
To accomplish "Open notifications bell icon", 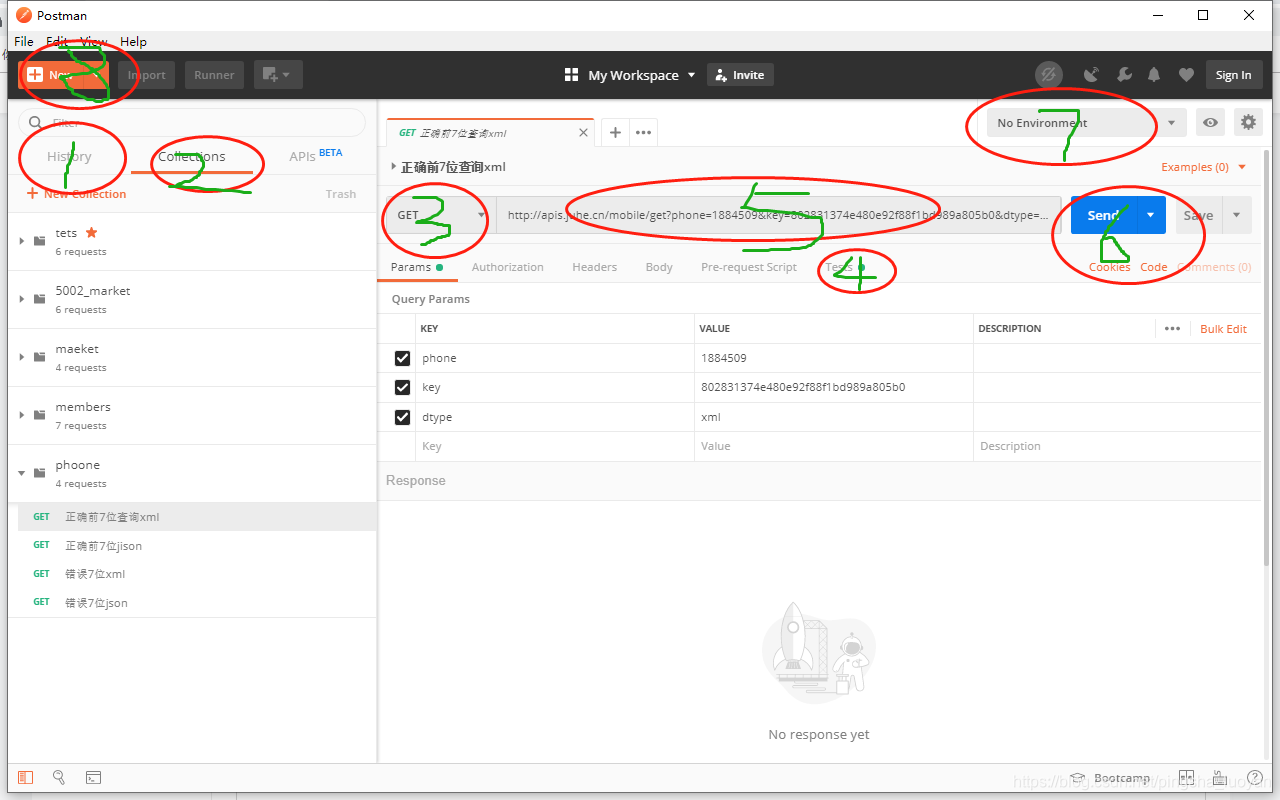I will (x=1154, y=75).
